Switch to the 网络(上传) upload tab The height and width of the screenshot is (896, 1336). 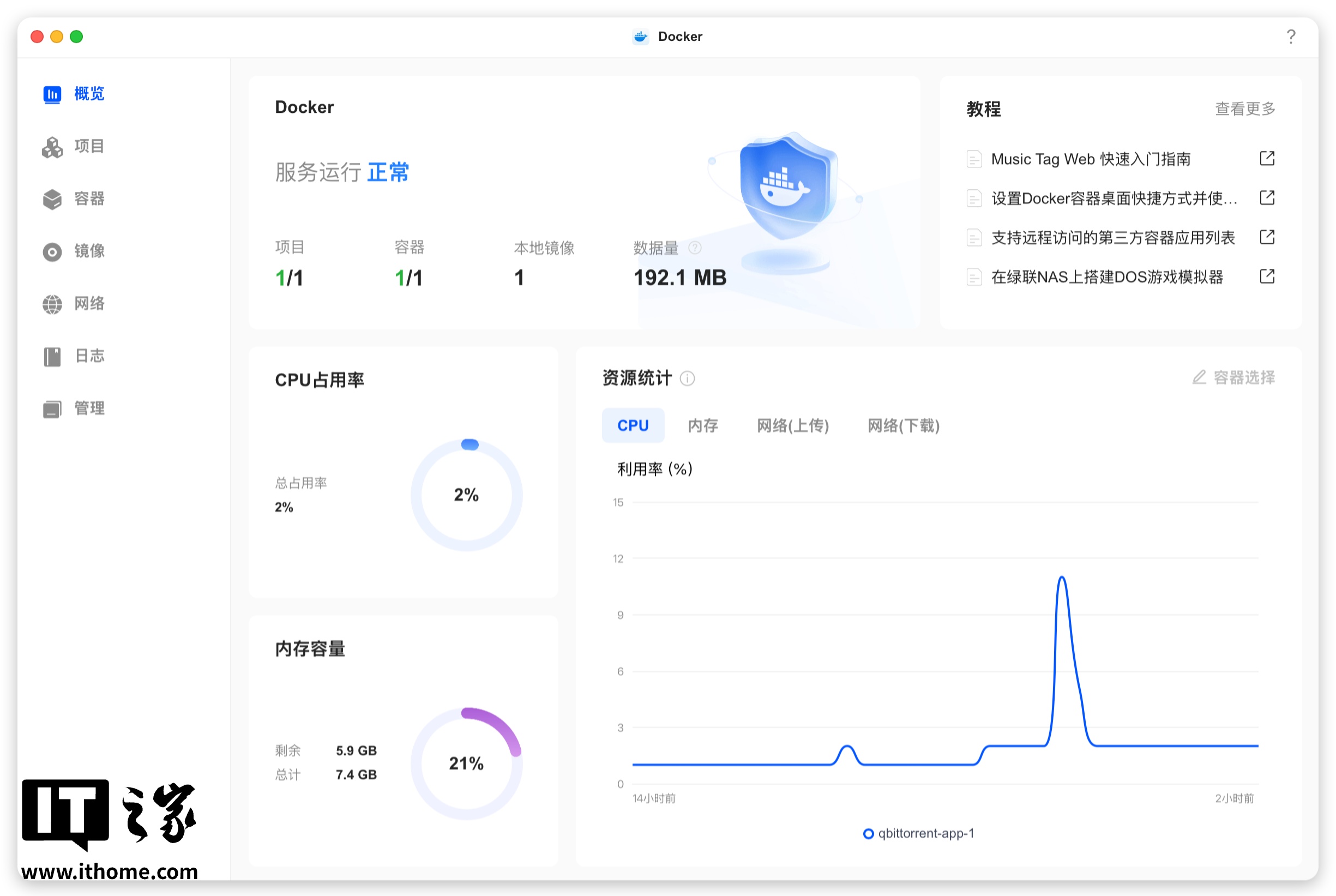tap(792, 426)
